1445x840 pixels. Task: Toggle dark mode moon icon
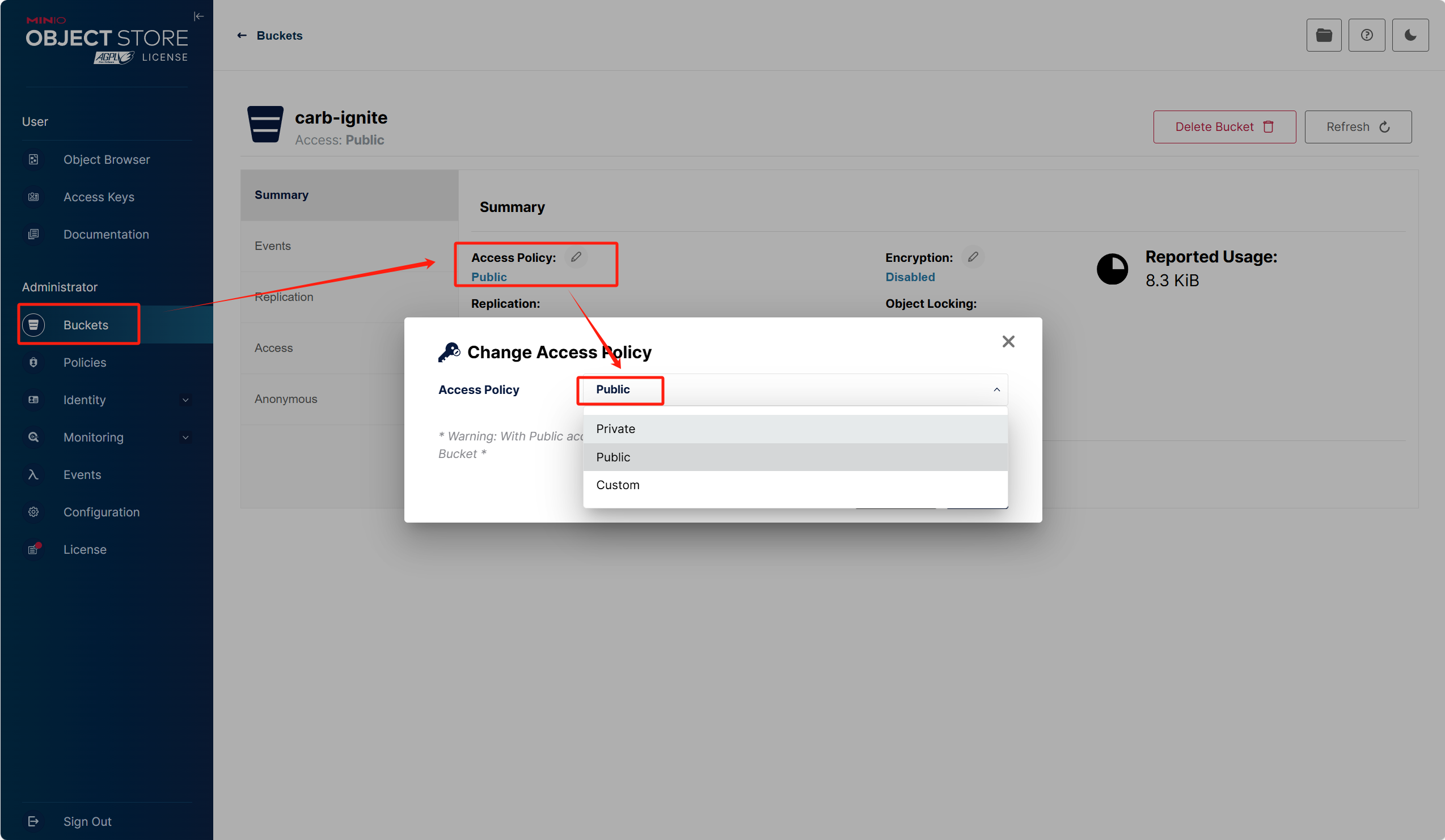click(1410, 36)
